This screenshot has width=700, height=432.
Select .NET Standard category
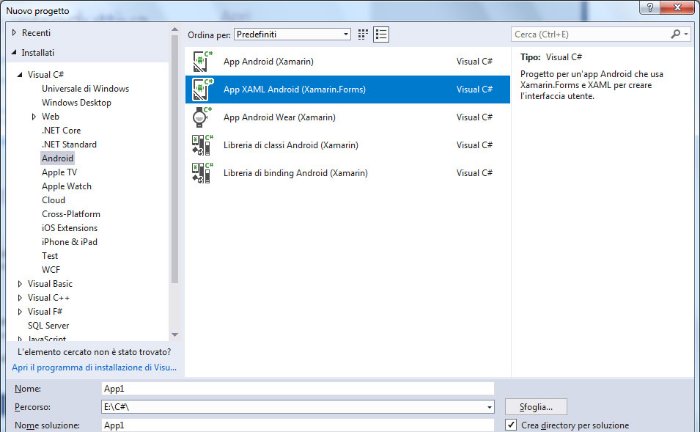click(69, 144)
